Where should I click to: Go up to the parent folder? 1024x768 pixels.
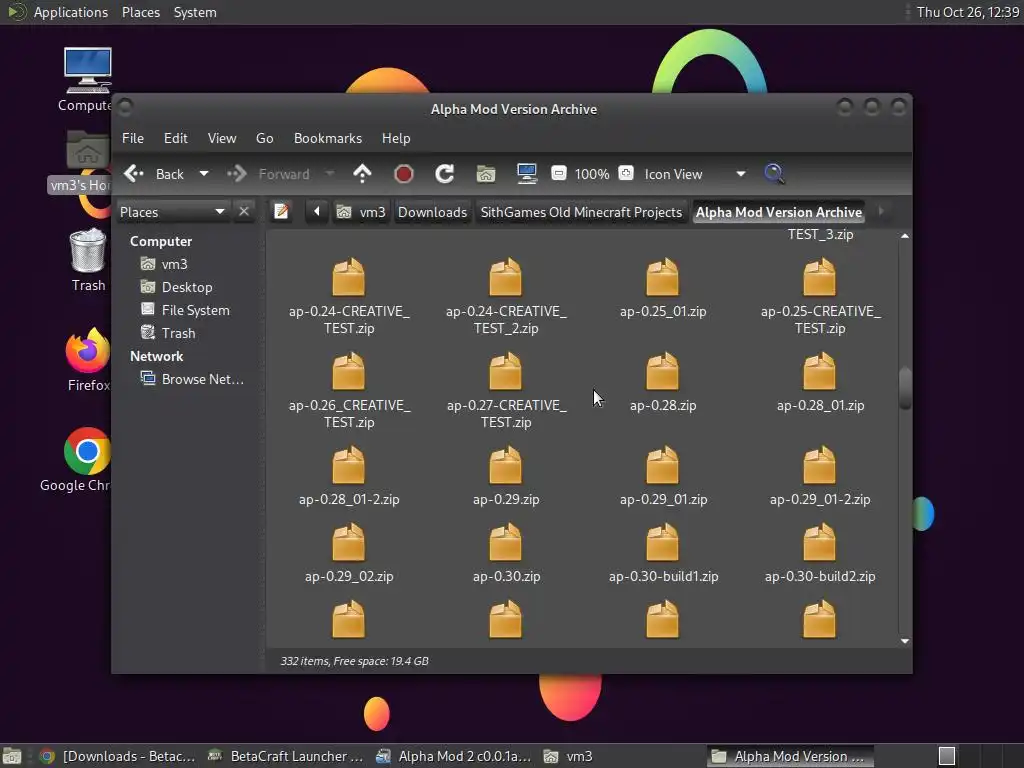[x=362, y=174]
